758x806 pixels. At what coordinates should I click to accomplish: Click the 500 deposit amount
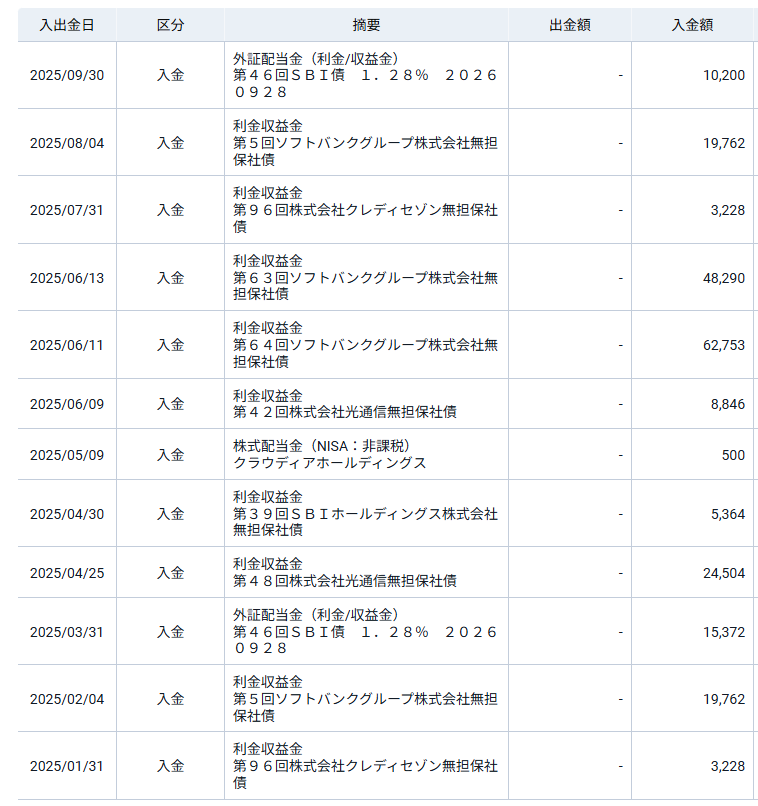733,455
